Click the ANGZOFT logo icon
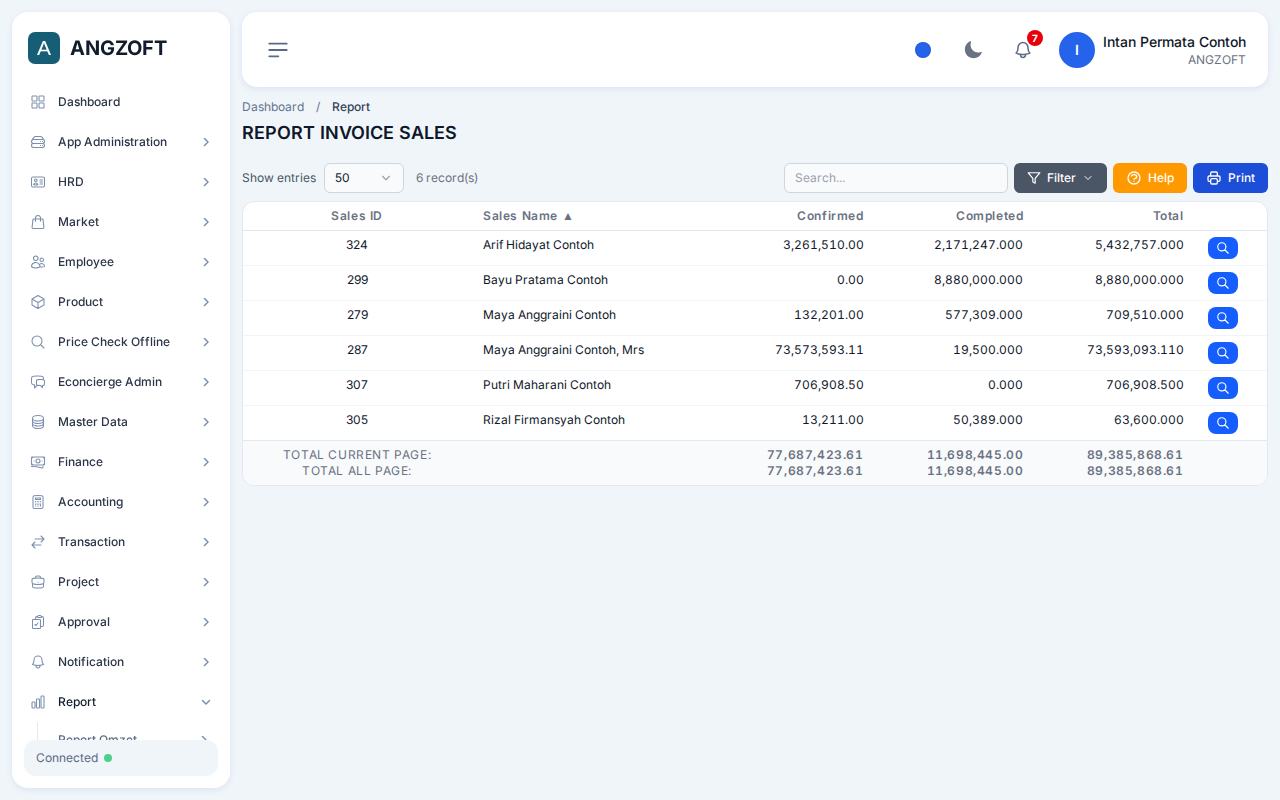 pyautogui.click(x=44, y=48)
